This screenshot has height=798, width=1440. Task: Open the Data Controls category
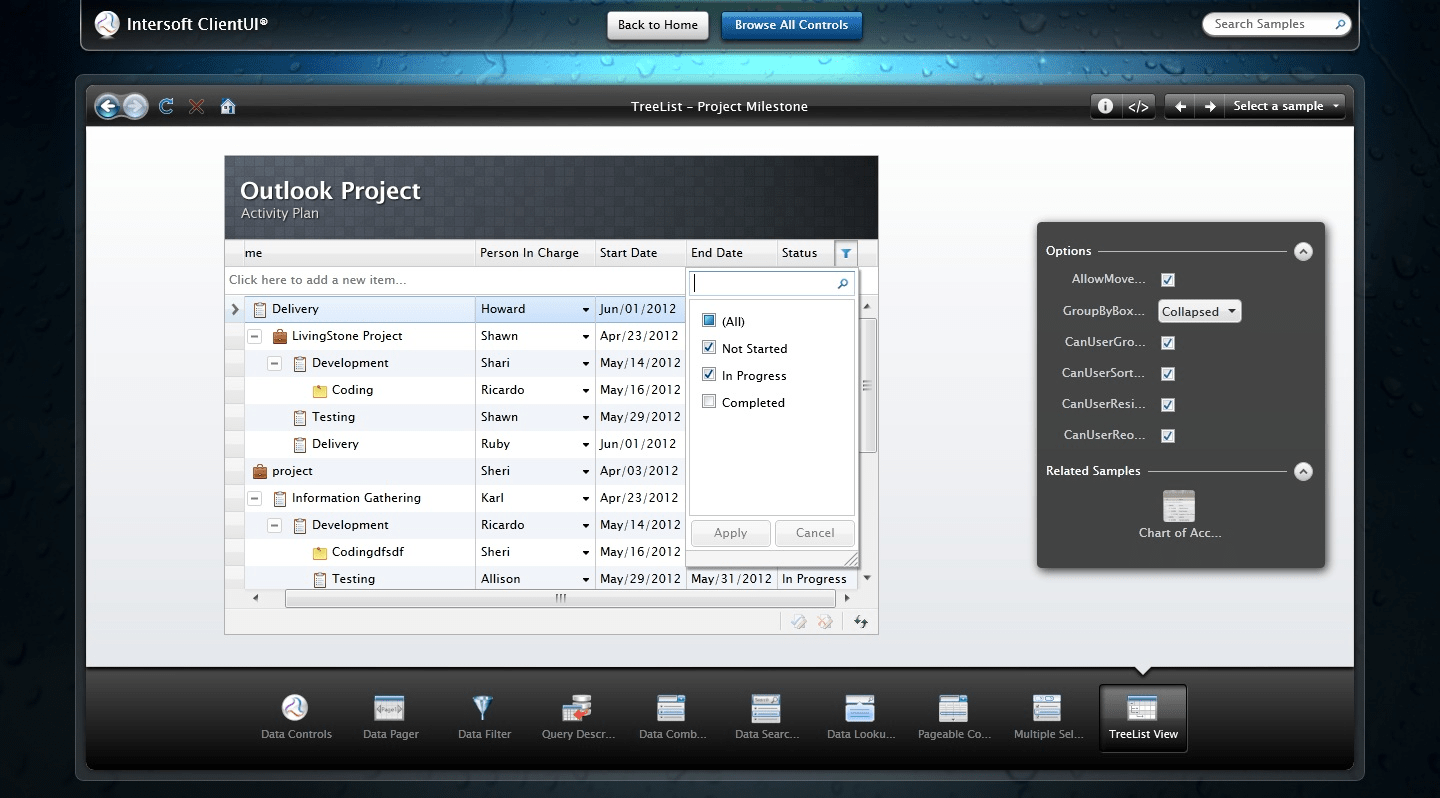pos(296,717)
